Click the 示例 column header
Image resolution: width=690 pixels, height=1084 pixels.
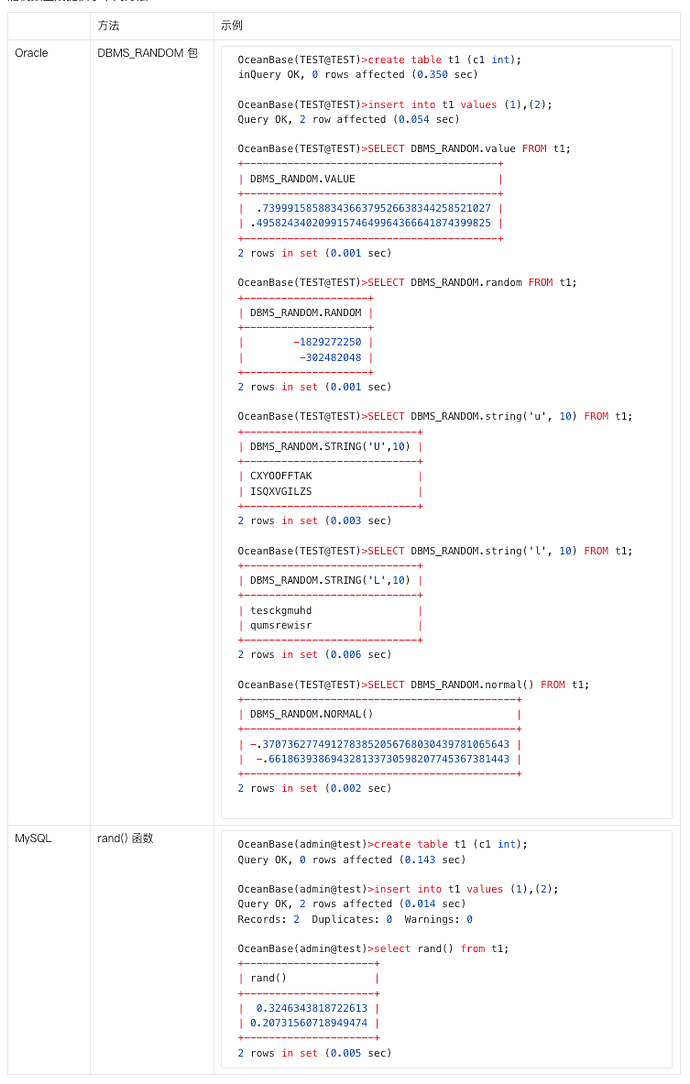click(x=232, y=26)
